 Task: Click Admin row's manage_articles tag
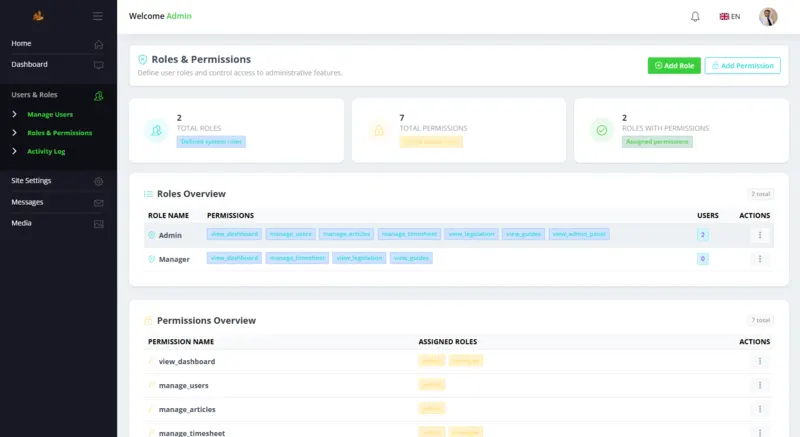[x=346, y=234]
